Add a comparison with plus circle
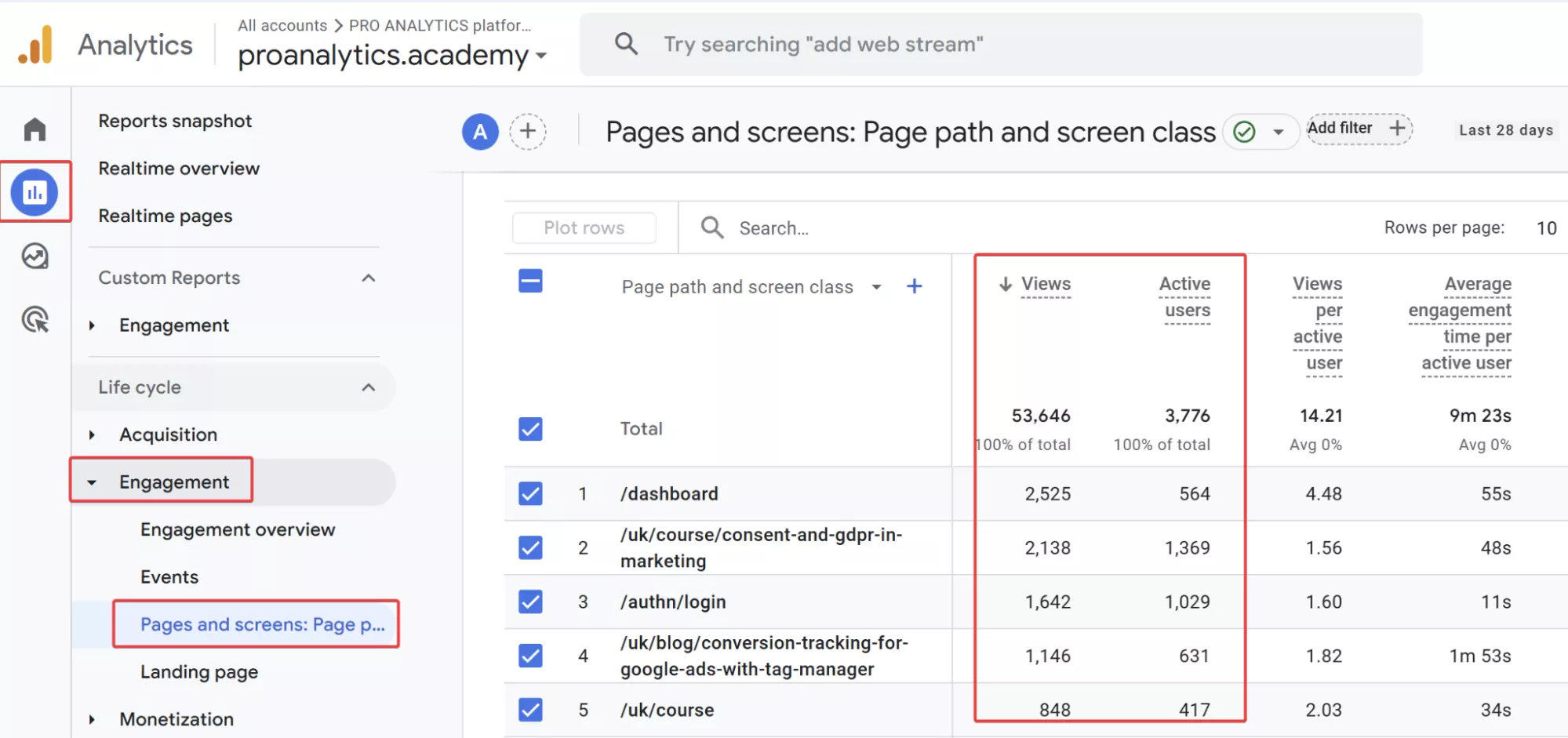 click(528, 131)
